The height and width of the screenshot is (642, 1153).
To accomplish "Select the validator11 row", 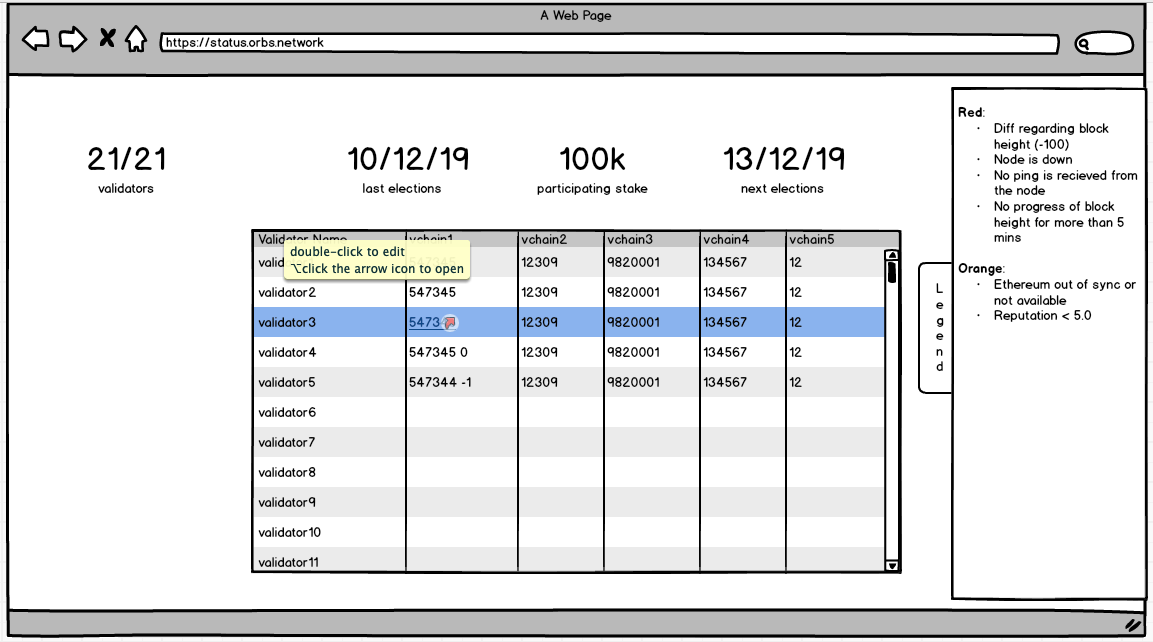I will coord(569,560).
